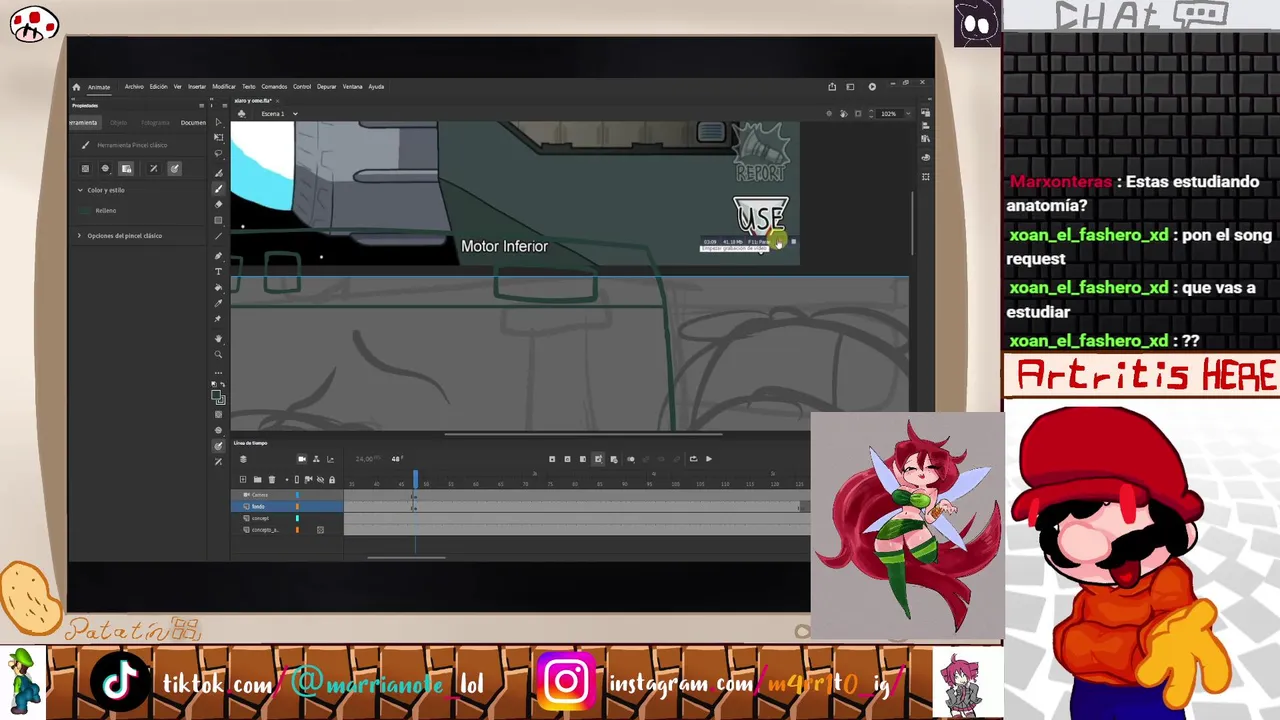Click the delete layer trash button
This screenshot has width=1280, height=720.
click(x=271, y=480)
